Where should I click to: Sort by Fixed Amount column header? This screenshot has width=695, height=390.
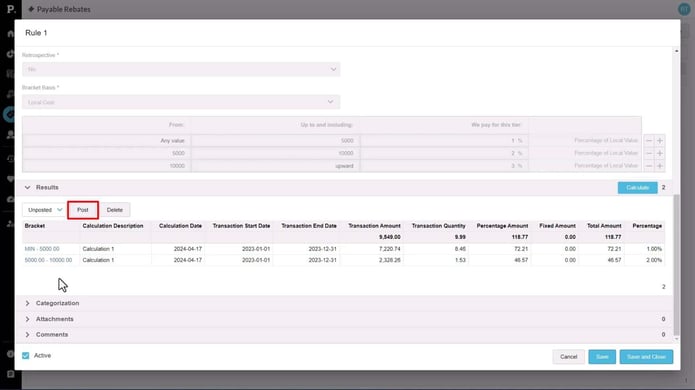click(557, 226)
